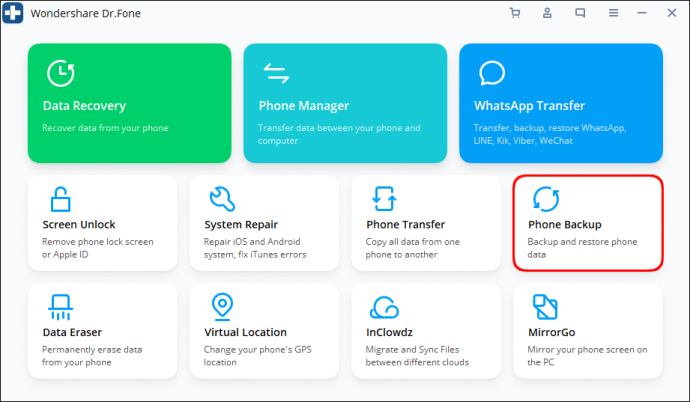Click the WhatsApp Transfer speech bubble icon

(x=492, y=73)
